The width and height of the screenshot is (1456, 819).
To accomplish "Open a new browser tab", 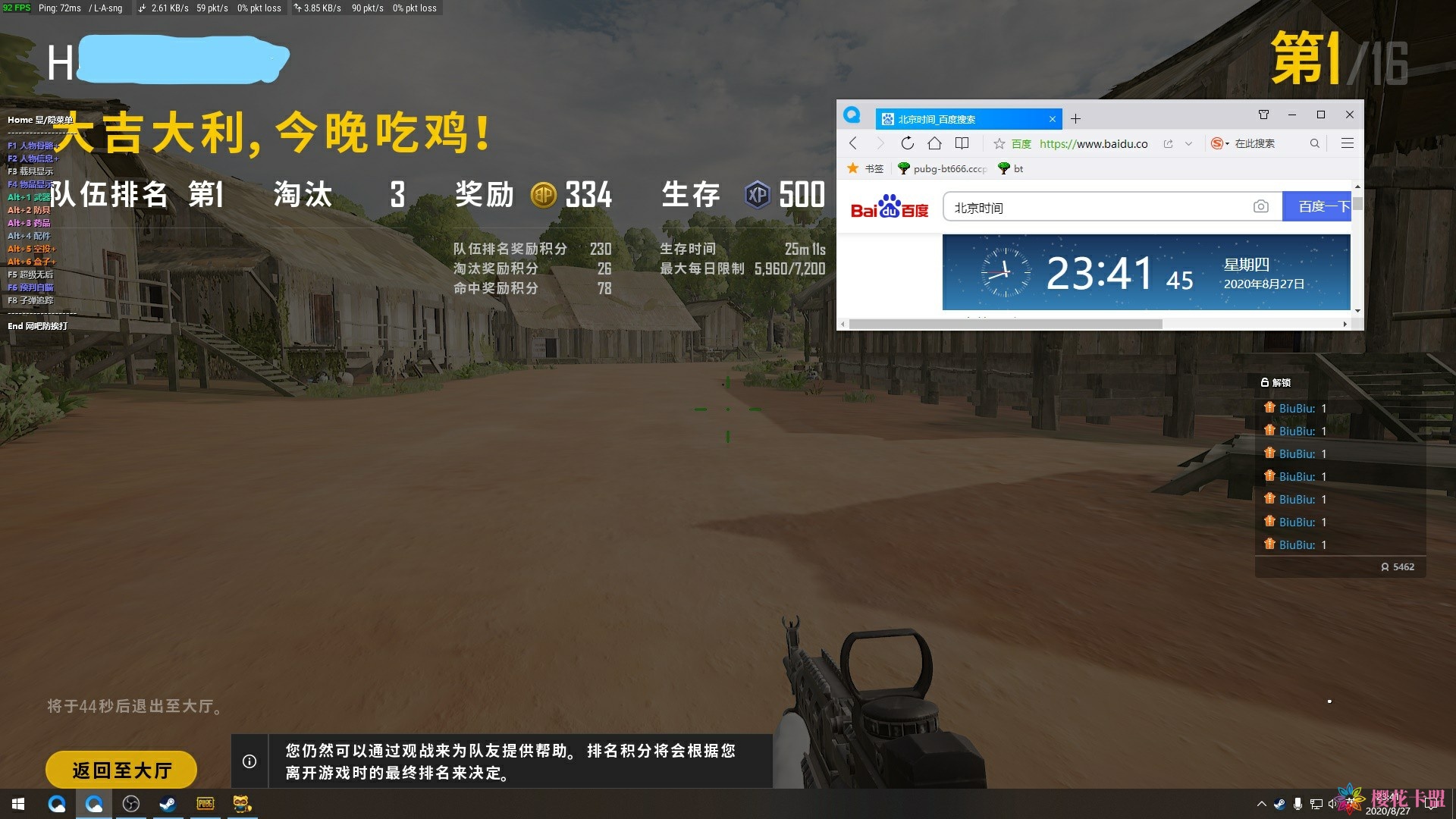I will tap(1075, 119).
